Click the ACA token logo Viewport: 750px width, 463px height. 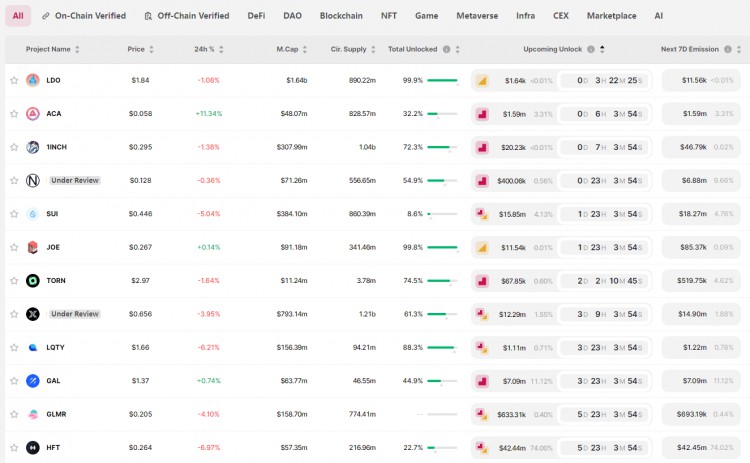point(33,114)
